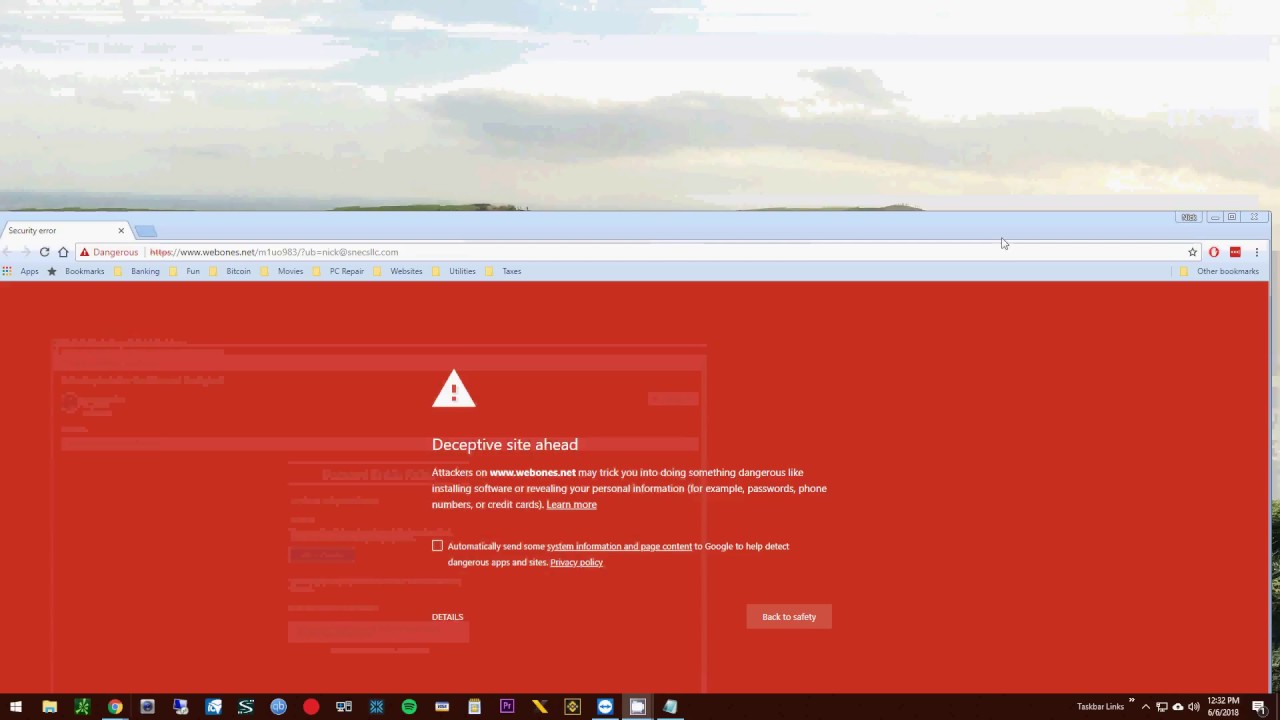Go to the Chrome home page icon

coord(63,252)
